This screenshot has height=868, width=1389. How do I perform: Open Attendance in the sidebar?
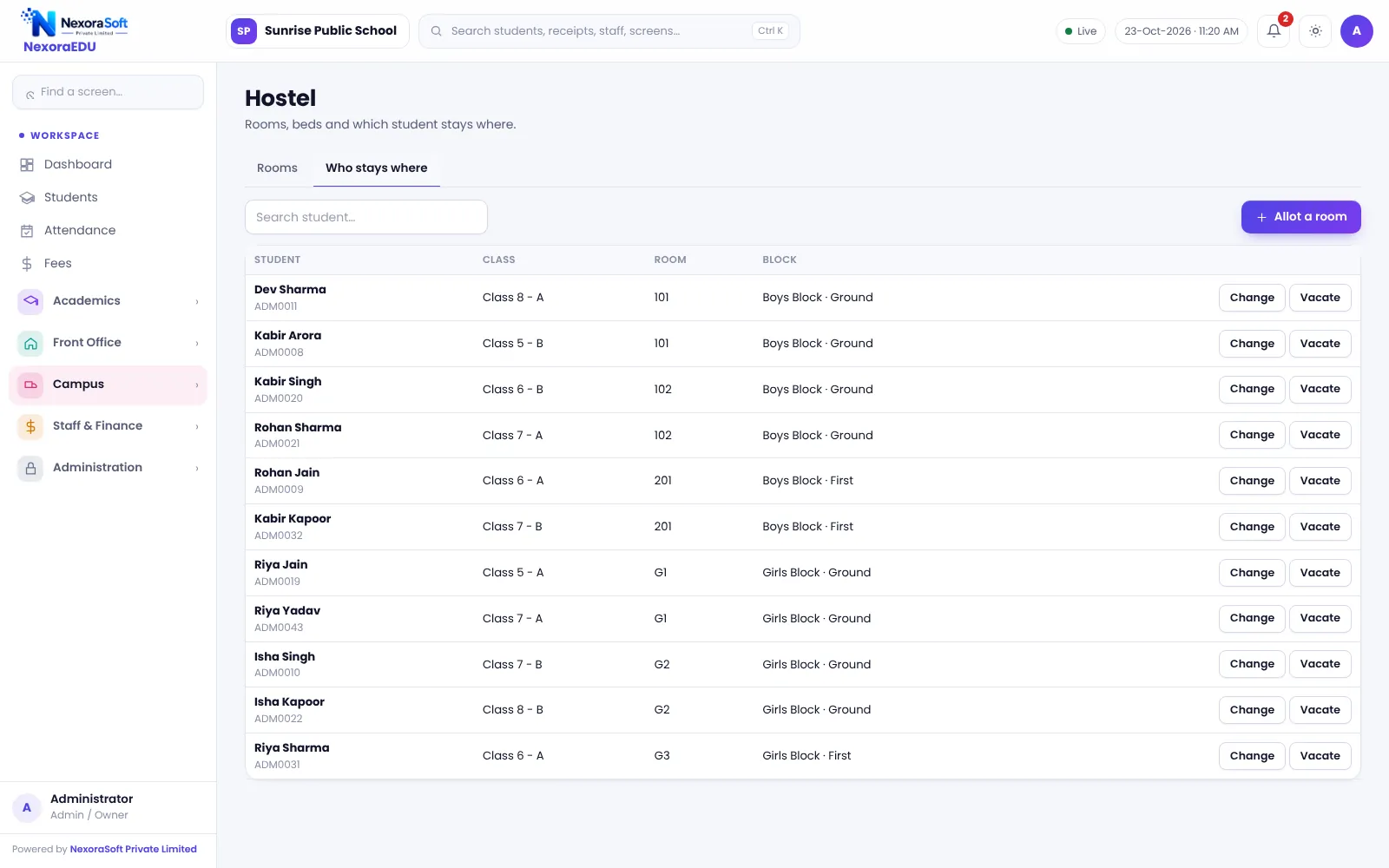coord(108,231)
